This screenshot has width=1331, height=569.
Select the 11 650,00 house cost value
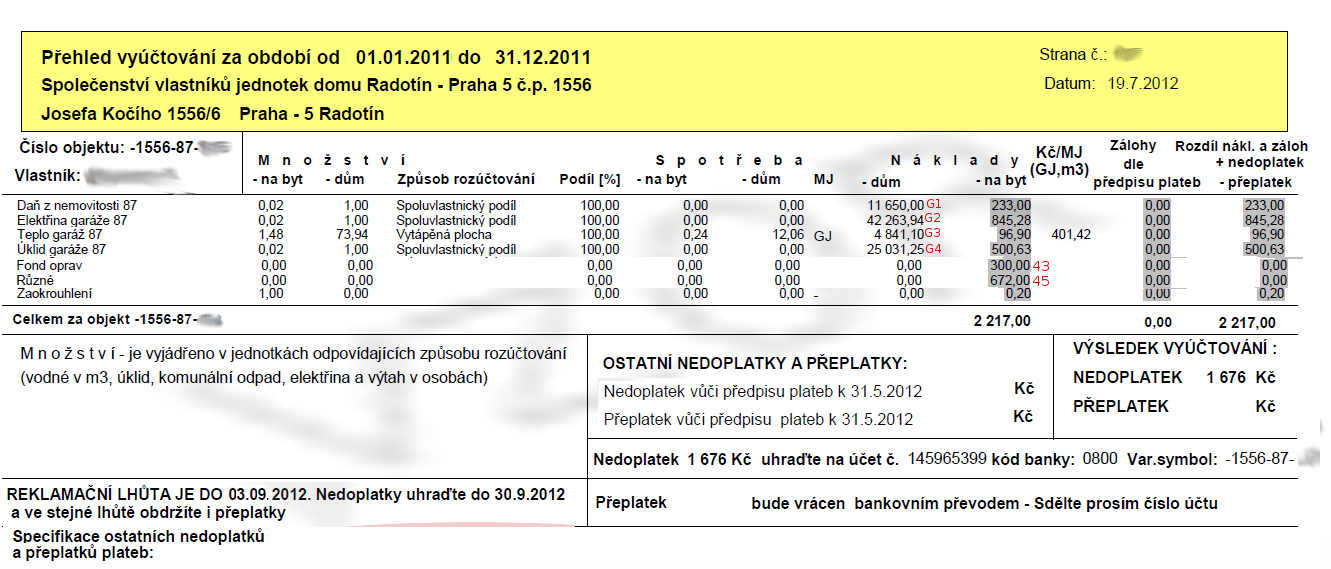pos(895,205)
